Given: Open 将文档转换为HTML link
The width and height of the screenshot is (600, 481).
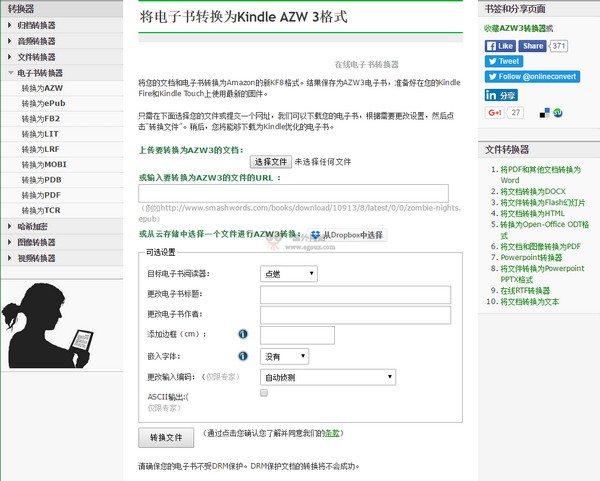Looking at the screenshot, I should [533, 214].
